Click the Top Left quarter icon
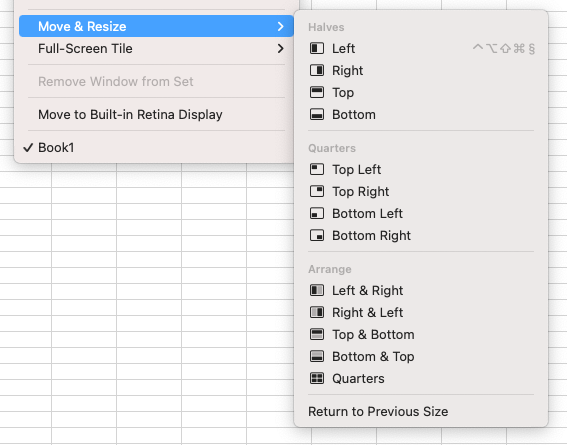Viewport: 567px width, 445px height. 317,169
